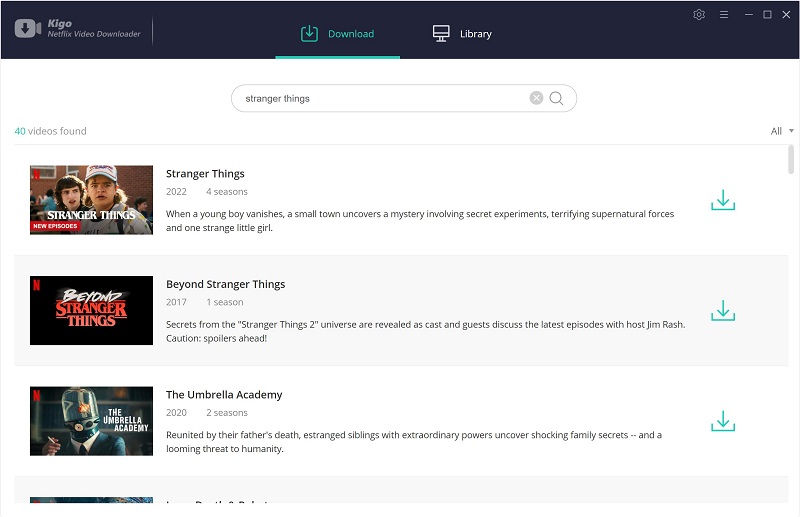
Task: Click the Kigo video downloader logo icon
Action: (x=28, y=29)
